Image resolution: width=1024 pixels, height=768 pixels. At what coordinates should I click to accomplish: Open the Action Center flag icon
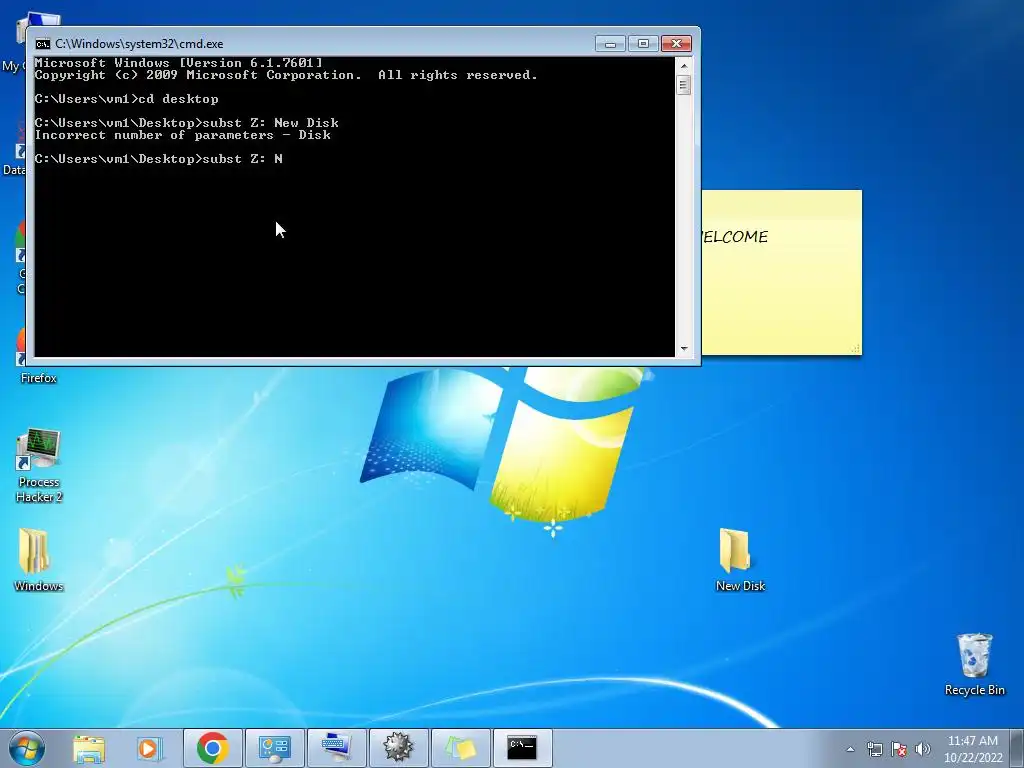(x=899, y=749)
